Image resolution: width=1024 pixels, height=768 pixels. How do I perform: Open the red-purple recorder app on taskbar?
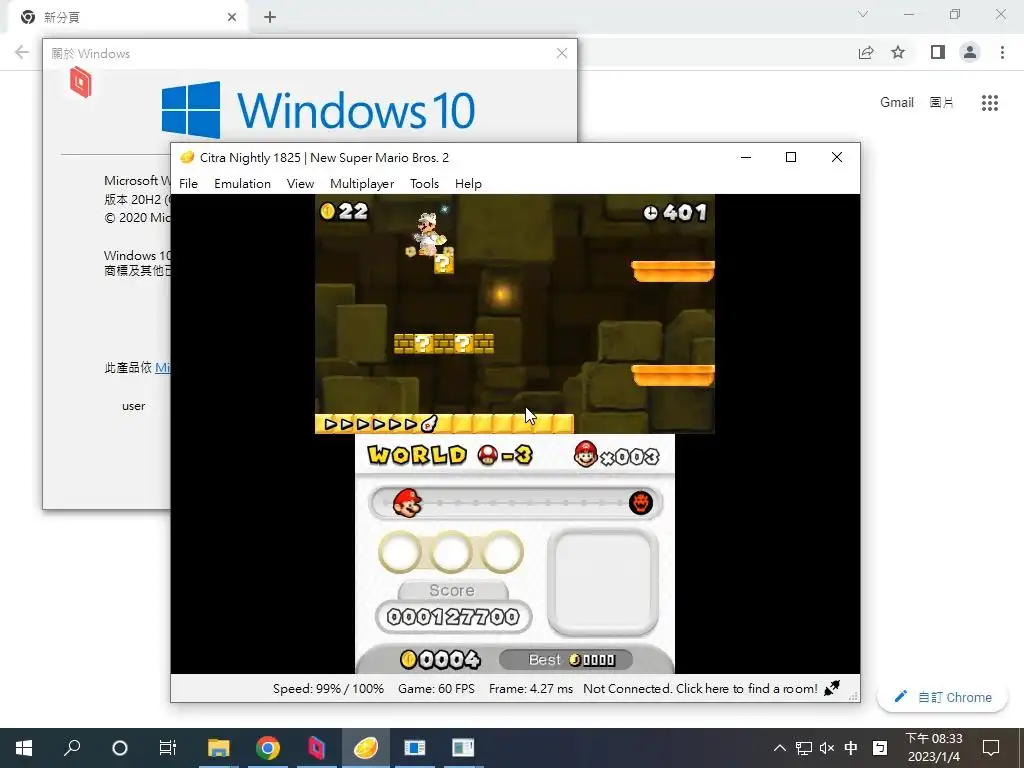pyautogui.click(x=317, y=748)
